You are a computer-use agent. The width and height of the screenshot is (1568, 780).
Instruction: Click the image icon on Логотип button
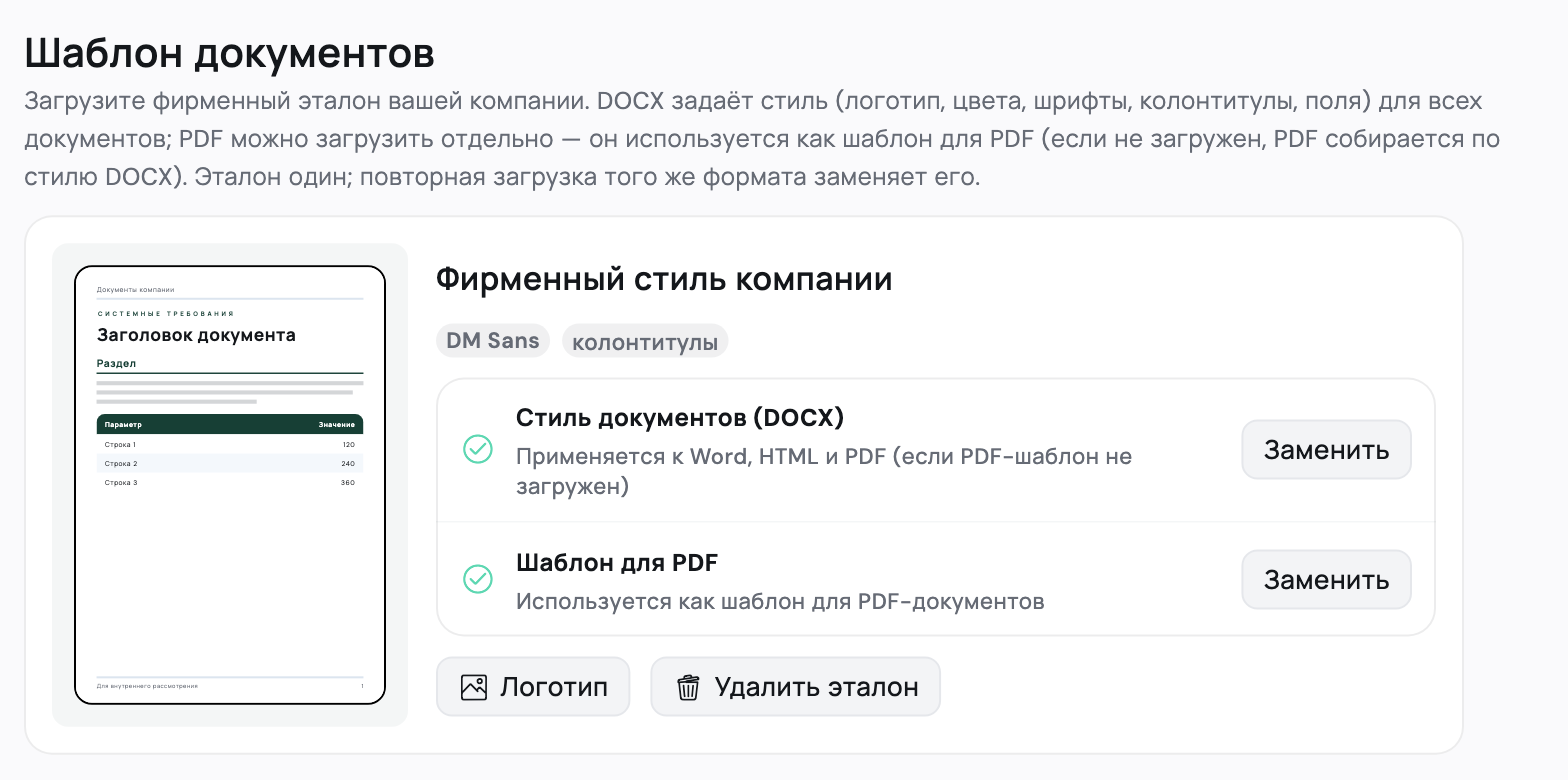(473, 687)
